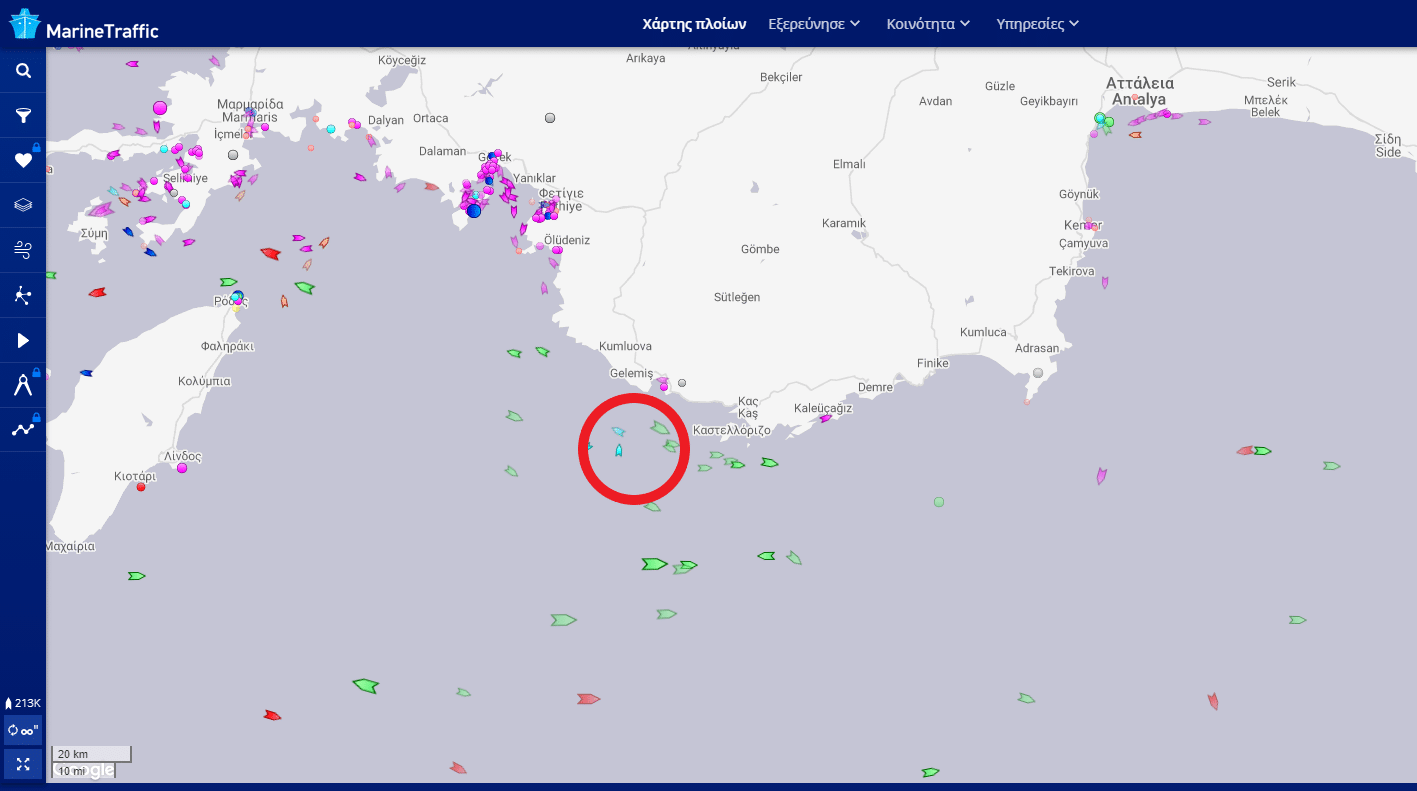Click the MarineTraffic logo

point(84,24)
